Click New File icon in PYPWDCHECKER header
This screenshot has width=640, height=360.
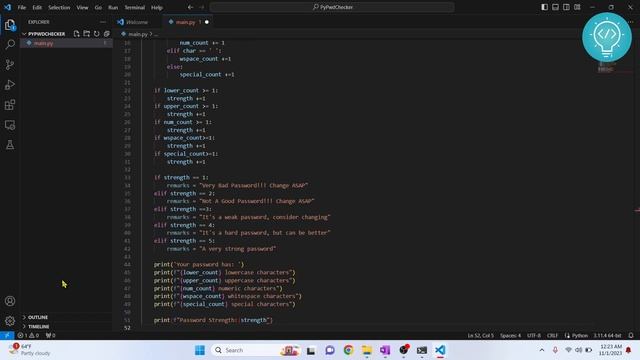tap(76, 34)
